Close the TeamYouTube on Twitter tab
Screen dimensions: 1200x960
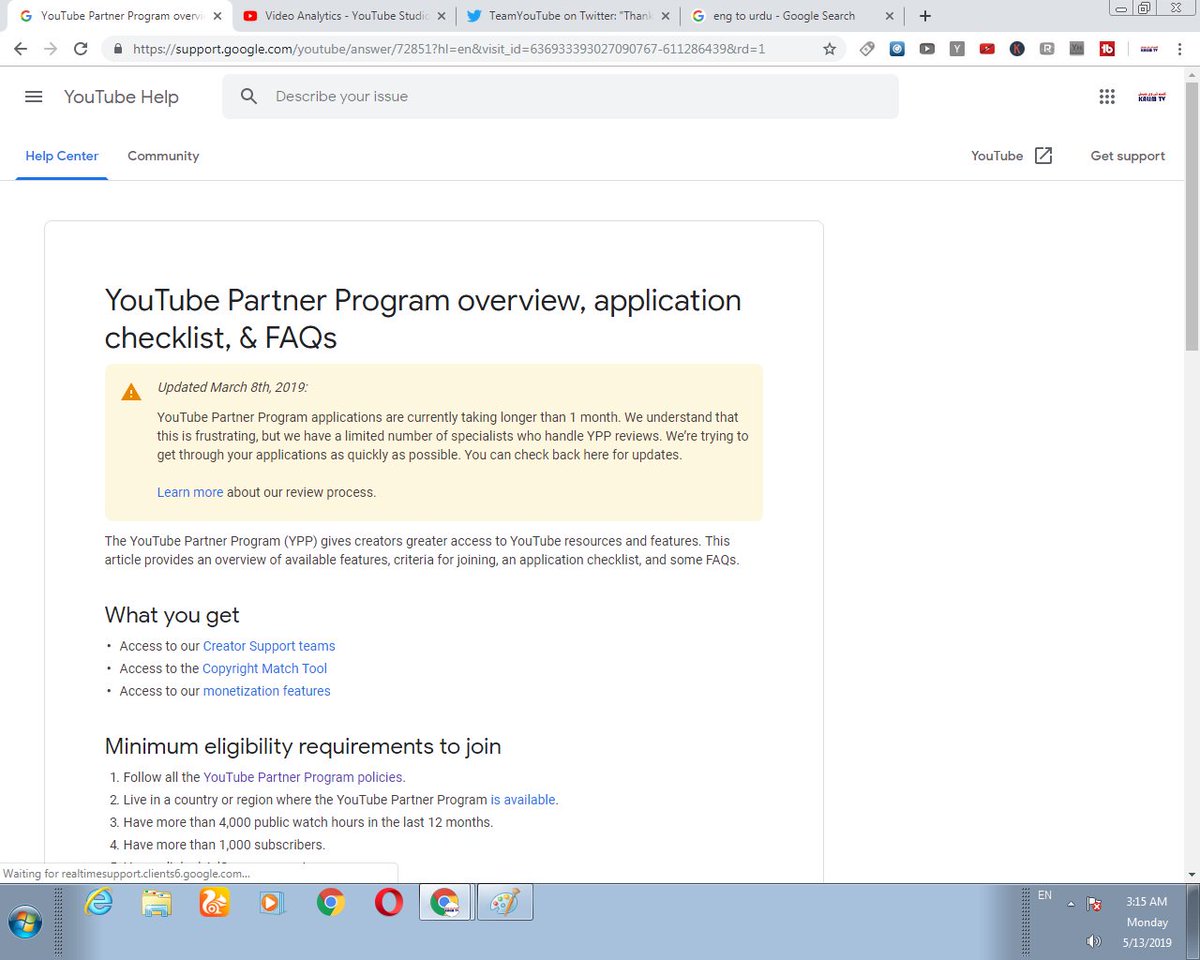[x=665, y=16]
